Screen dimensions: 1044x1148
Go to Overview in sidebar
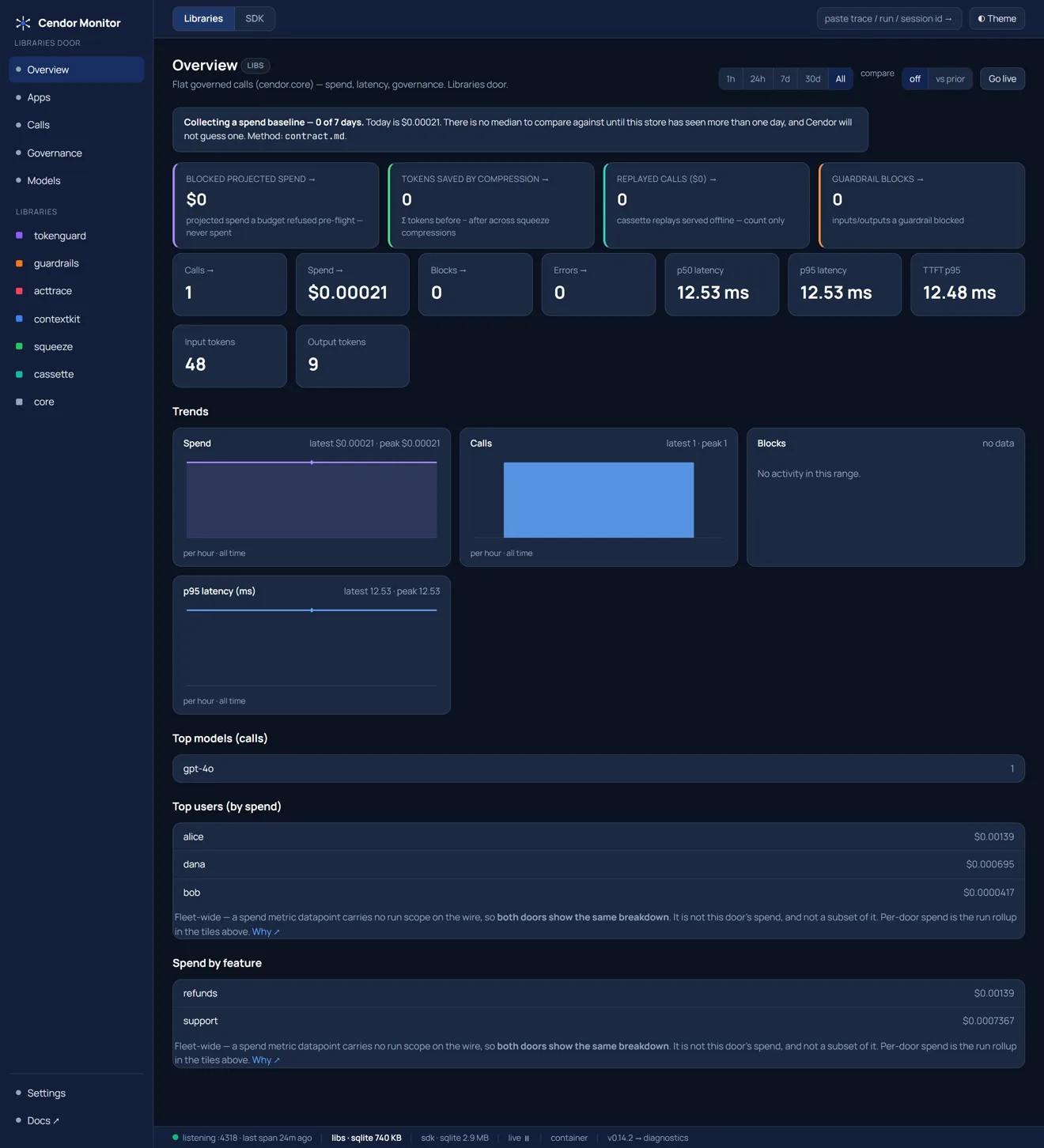coord(76,70)
